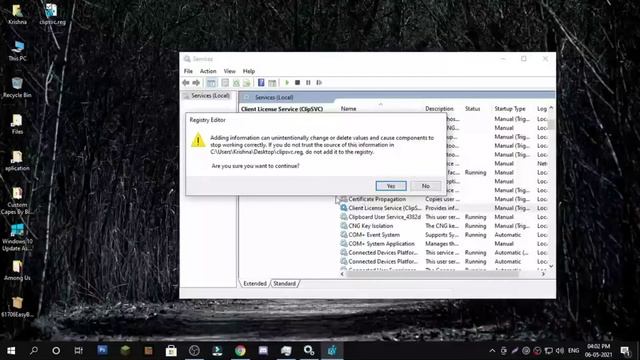640x360 pixels.
Task: Show hidden system tray icons
Action: coord(492,351)
